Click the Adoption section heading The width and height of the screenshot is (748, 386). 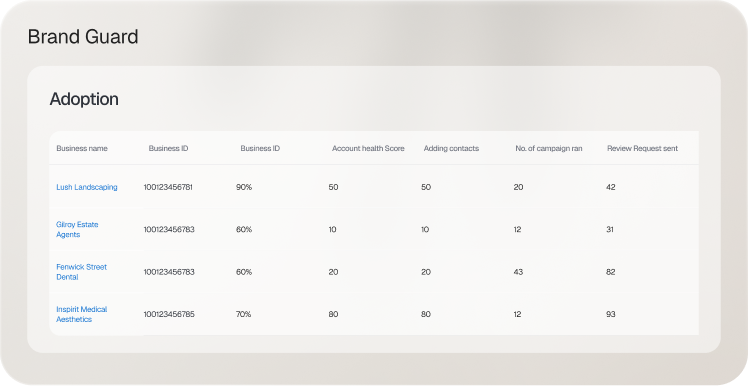tap(84, 99)
